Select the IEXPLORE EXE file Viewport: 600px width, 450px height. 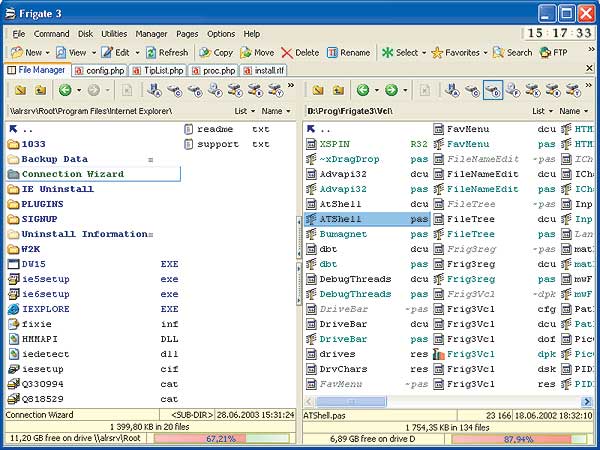click(93, 309)
